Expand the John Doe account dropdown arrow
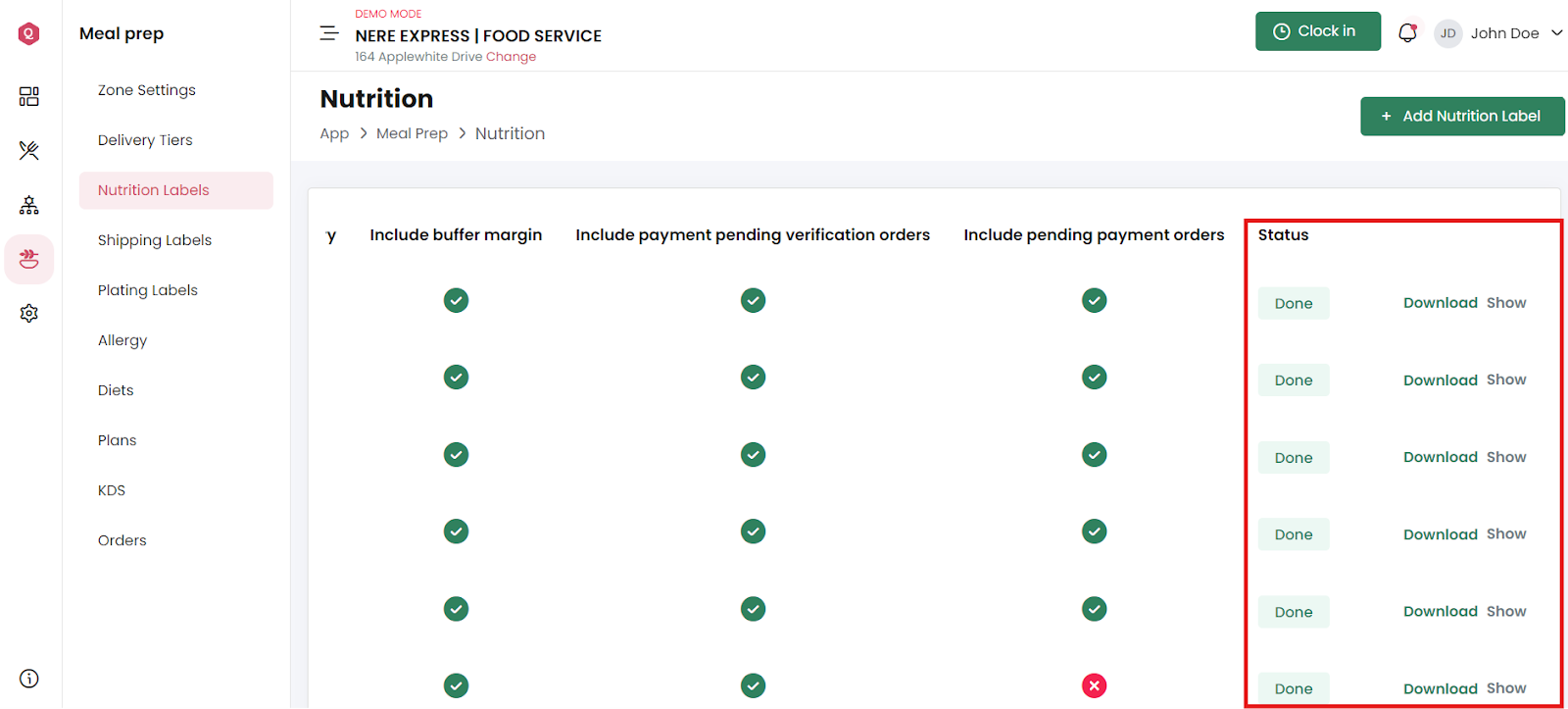Image resolution: width=1568 pixels, height=709 pixels. 1556,33
